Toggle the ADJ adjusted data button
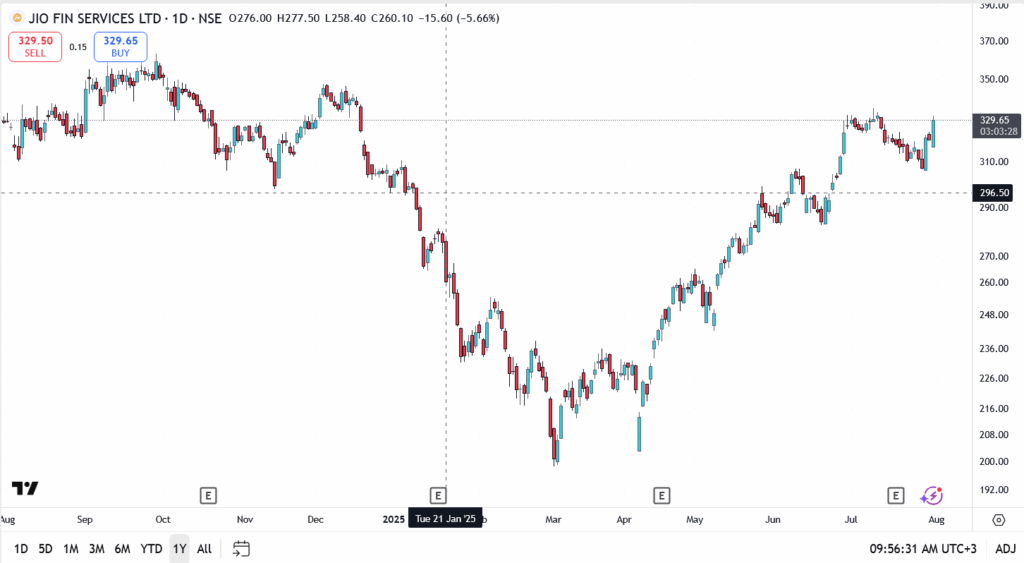This screenshot has width=1024, height=563. click(x=1004, y=548)
